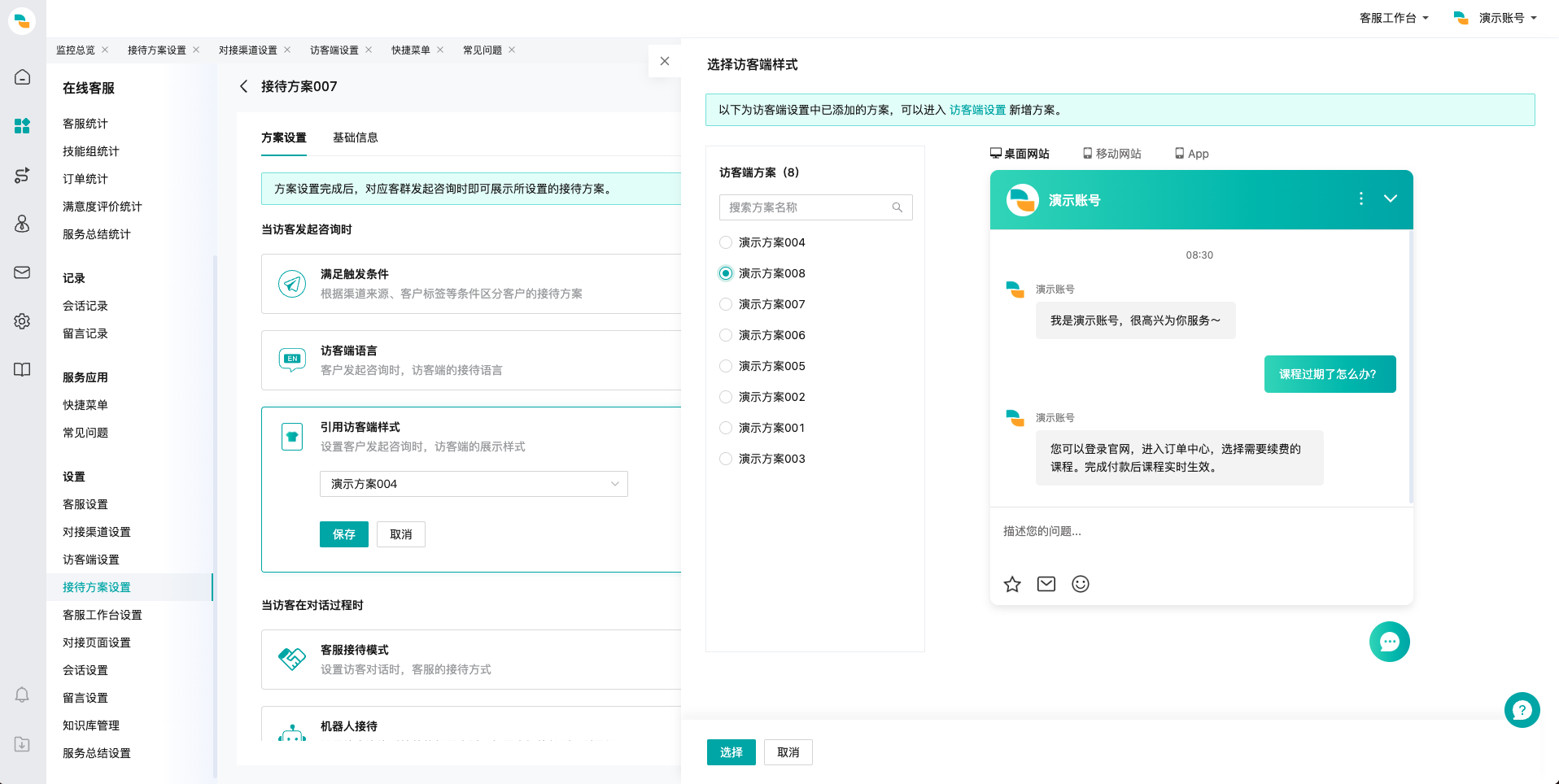
Task: Open the routing icon in left sidebar
Action: tap(22, 175)
